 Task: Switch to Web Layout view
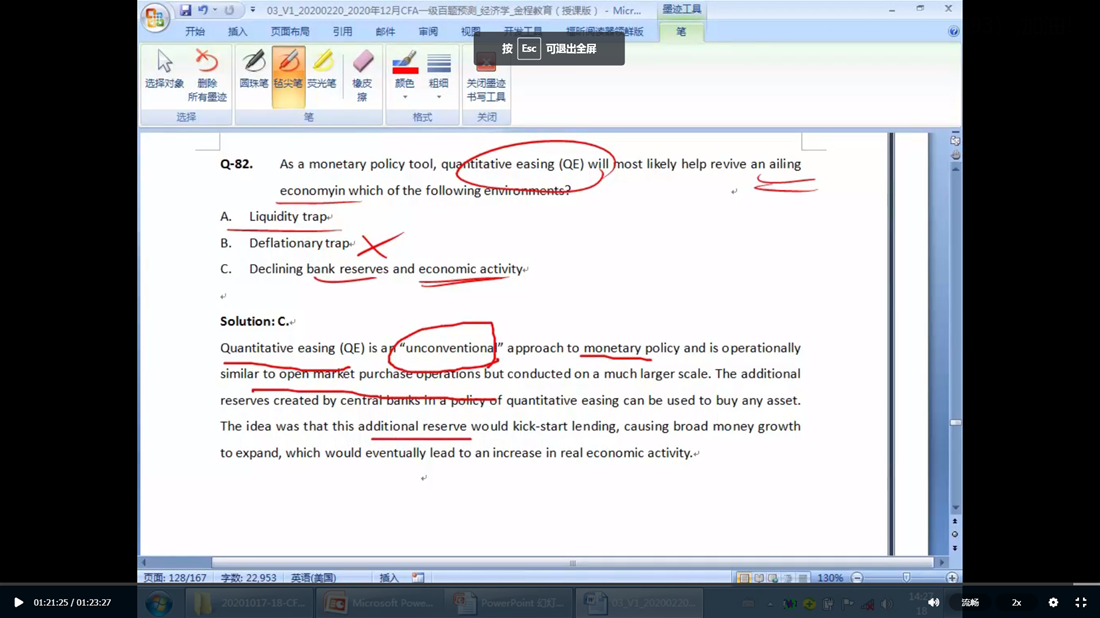tap(773, 578)
